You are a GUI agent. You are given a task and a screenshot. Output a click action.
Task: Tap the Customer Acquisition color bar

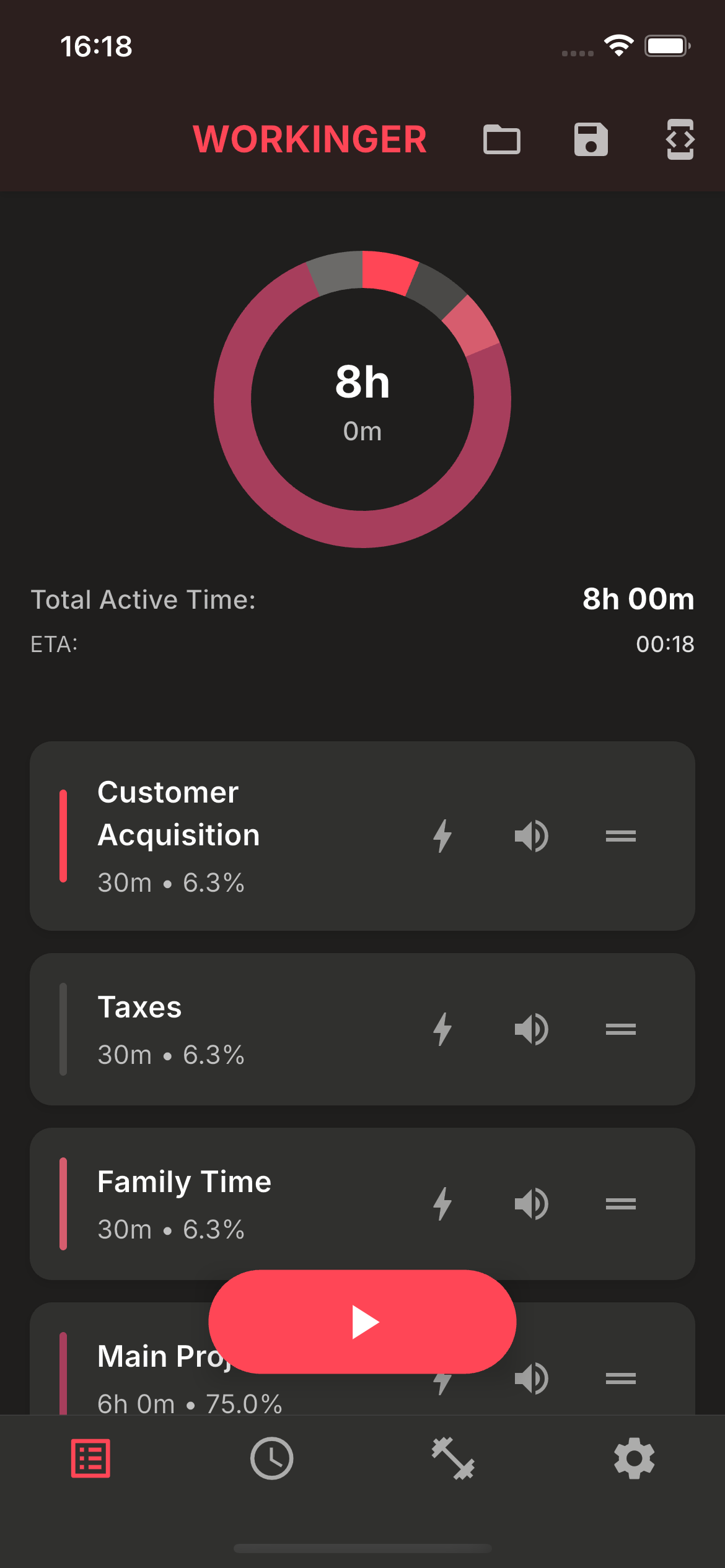click(x=63, y=836)
